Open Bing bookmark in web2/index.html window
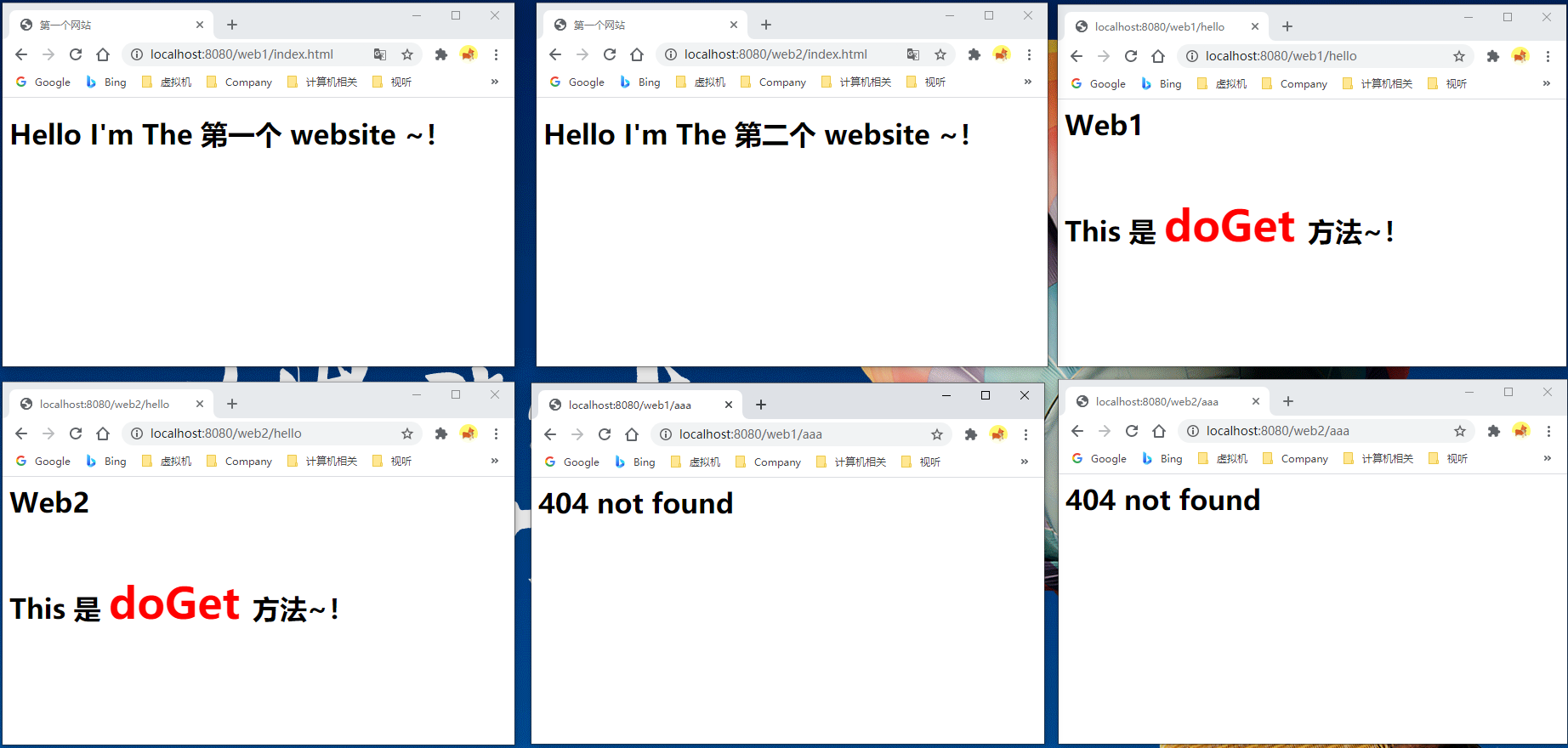Screen dimensions: 1568x748 click(640, 82)
